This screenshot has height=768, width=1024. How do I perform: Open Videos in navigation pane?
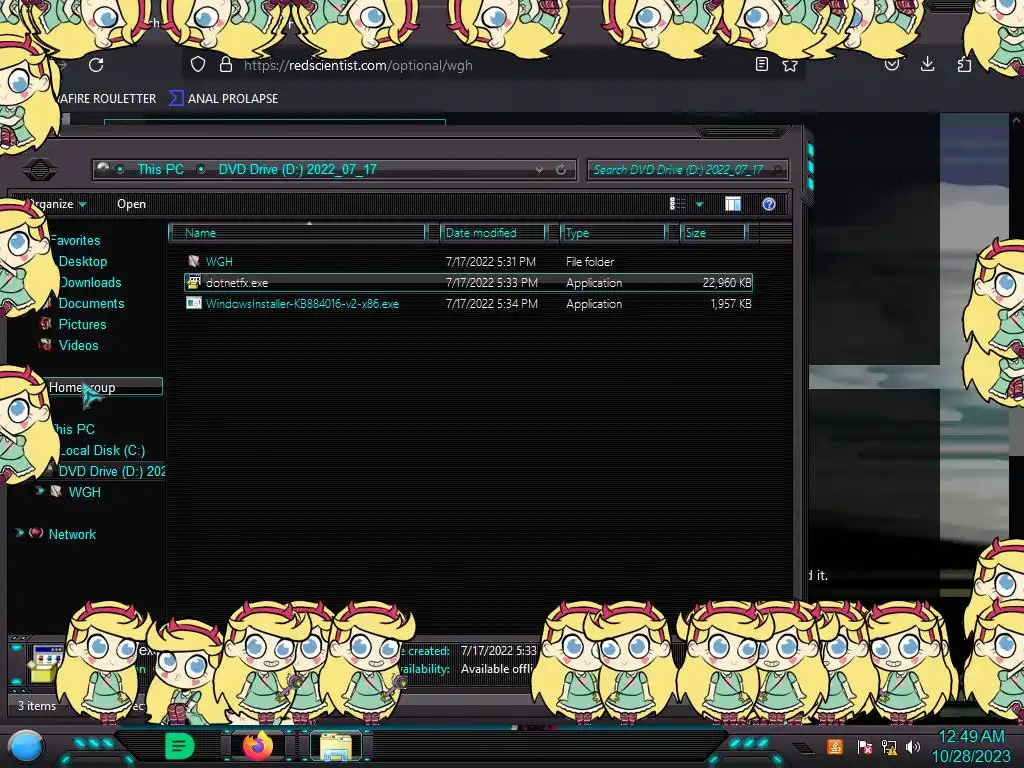coord(78,345)
